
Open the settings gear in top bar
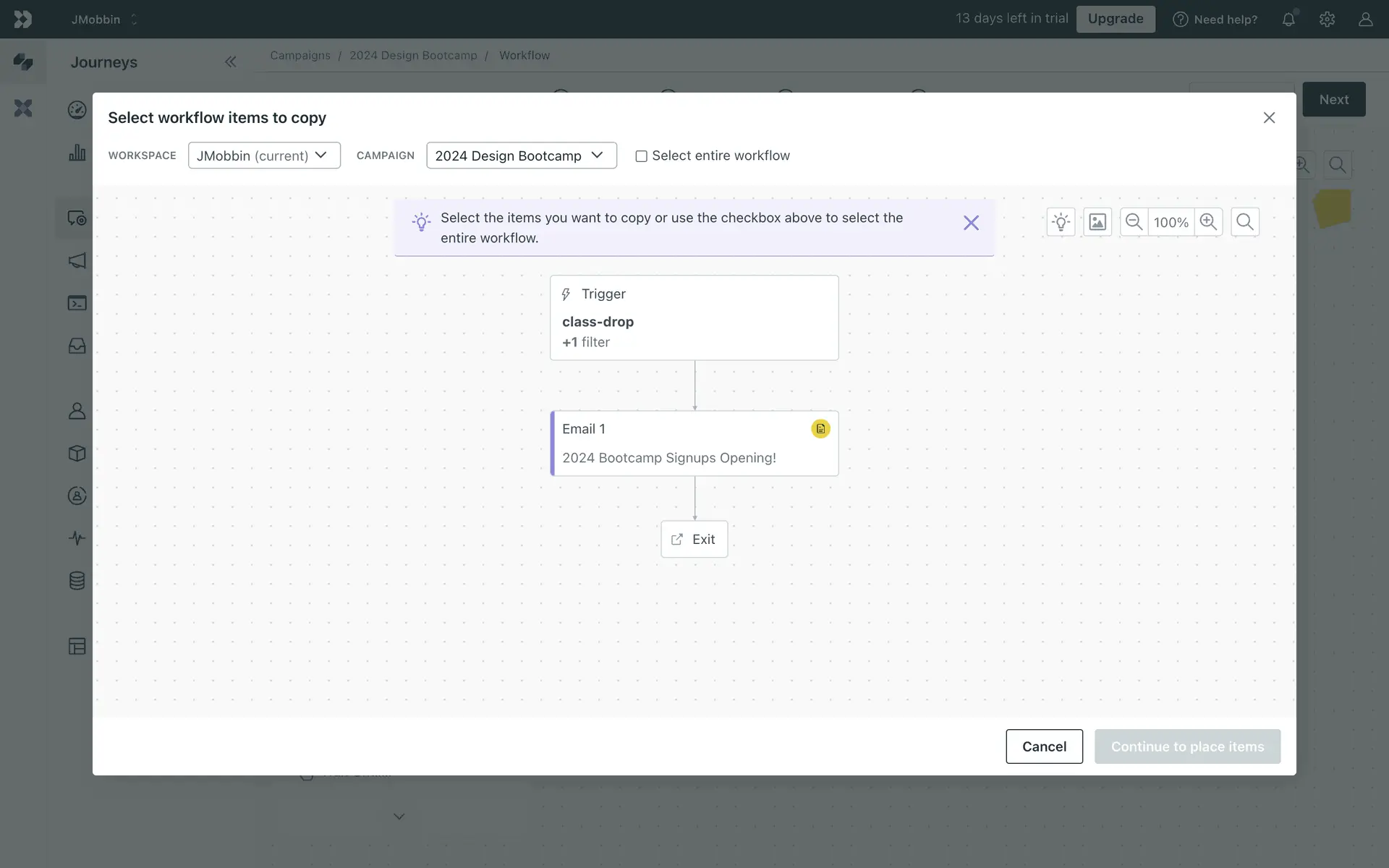1327,20
